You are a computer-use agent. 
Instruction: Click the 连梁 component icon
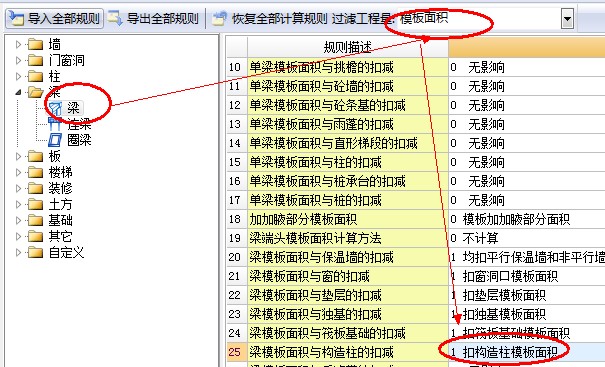55,124
